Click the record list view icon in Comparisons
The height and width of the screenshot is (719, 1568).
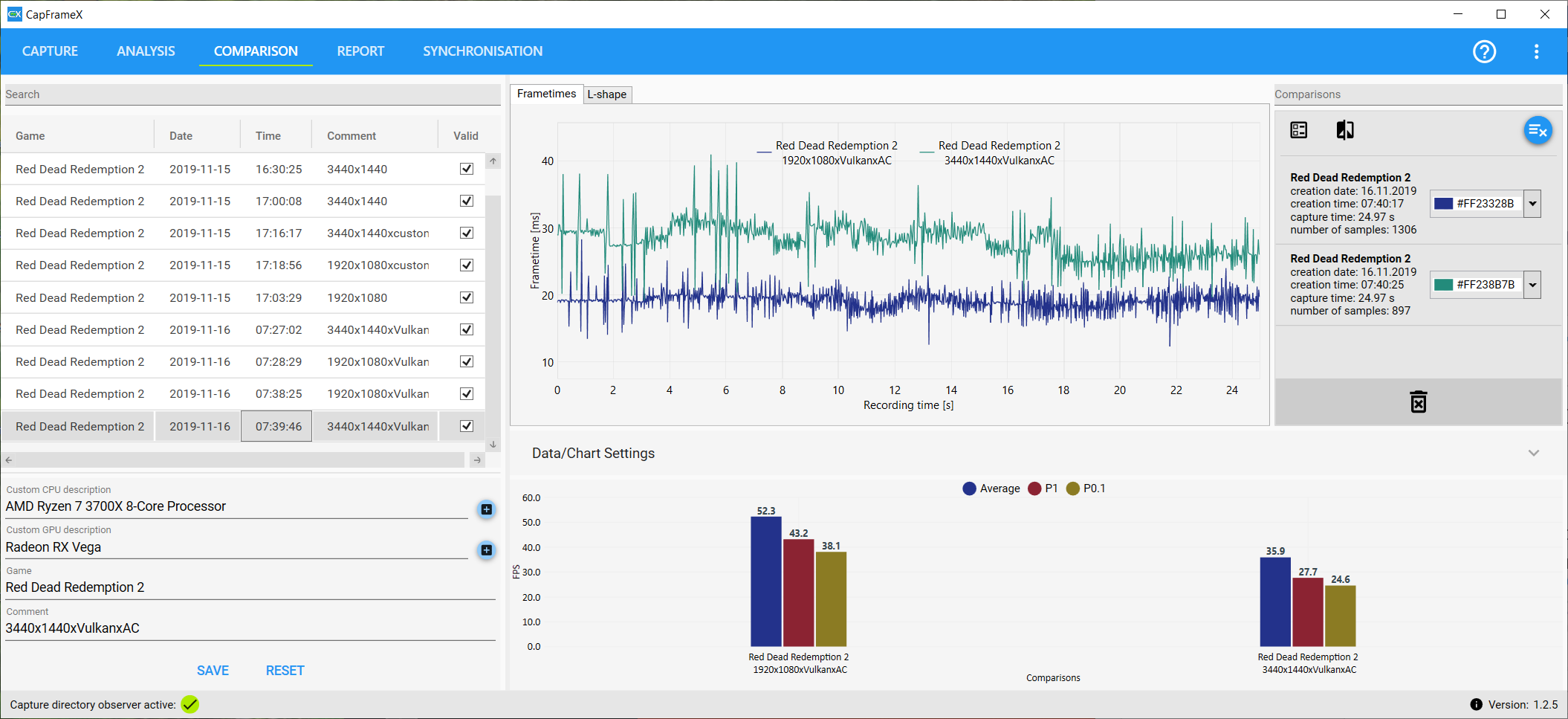(x=1298, y=130)
